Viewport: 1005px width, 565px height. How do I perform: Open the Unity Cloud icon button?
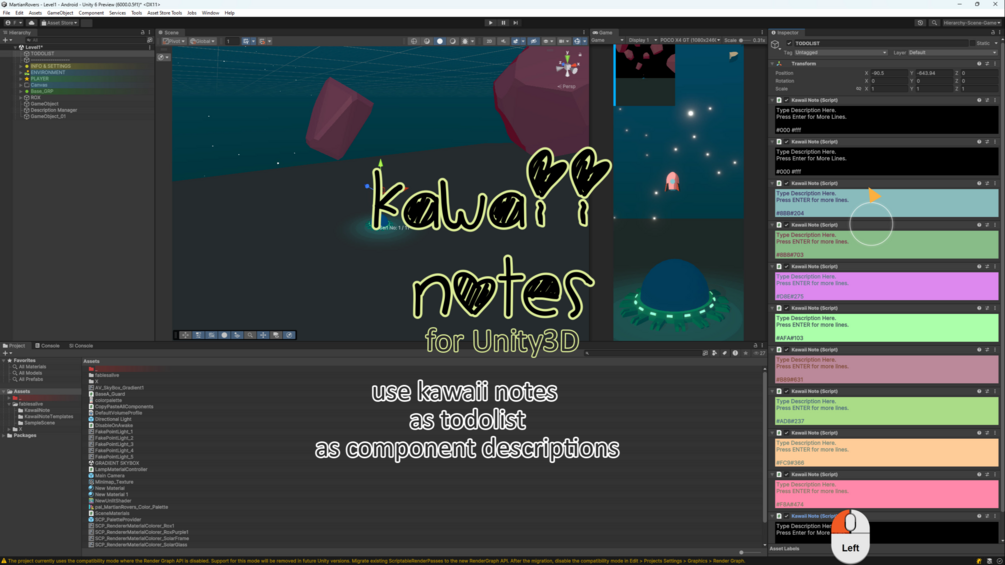pyautogui.click(x=31, y=22)
